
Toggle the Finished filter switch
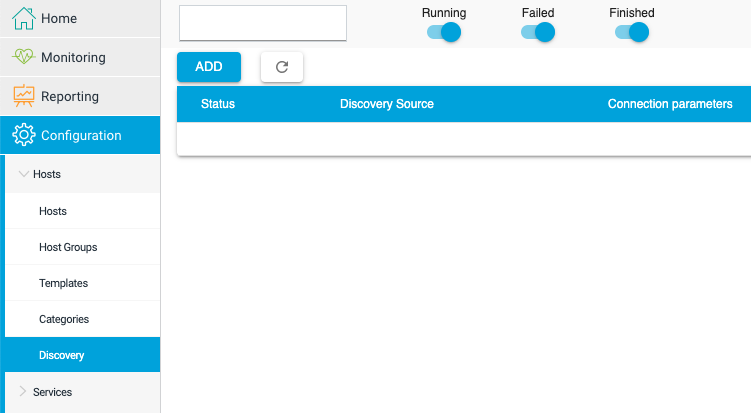coord(632,33)
